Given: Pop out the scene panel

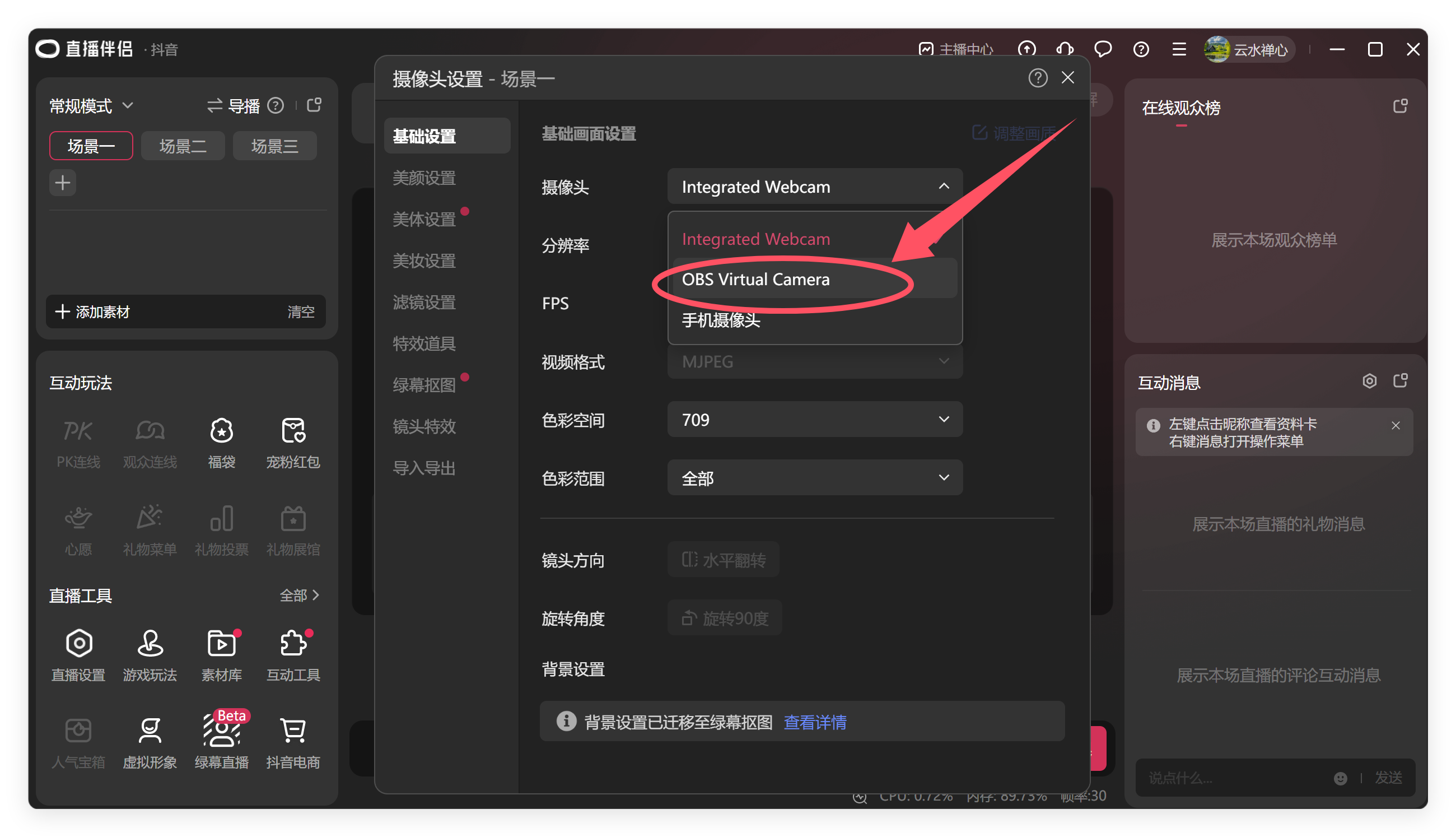Looking at the screenshot, I should coord(314,105).
